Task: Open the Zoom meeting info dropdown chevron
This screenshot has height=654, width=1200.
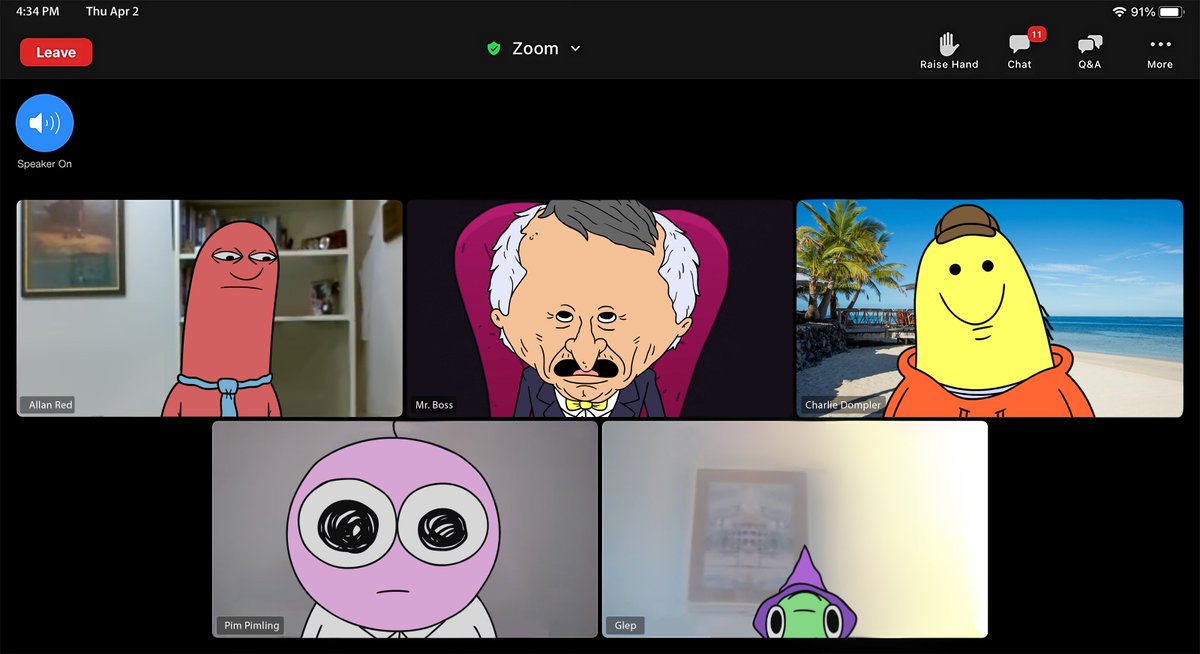Action: tap(575, 49)
